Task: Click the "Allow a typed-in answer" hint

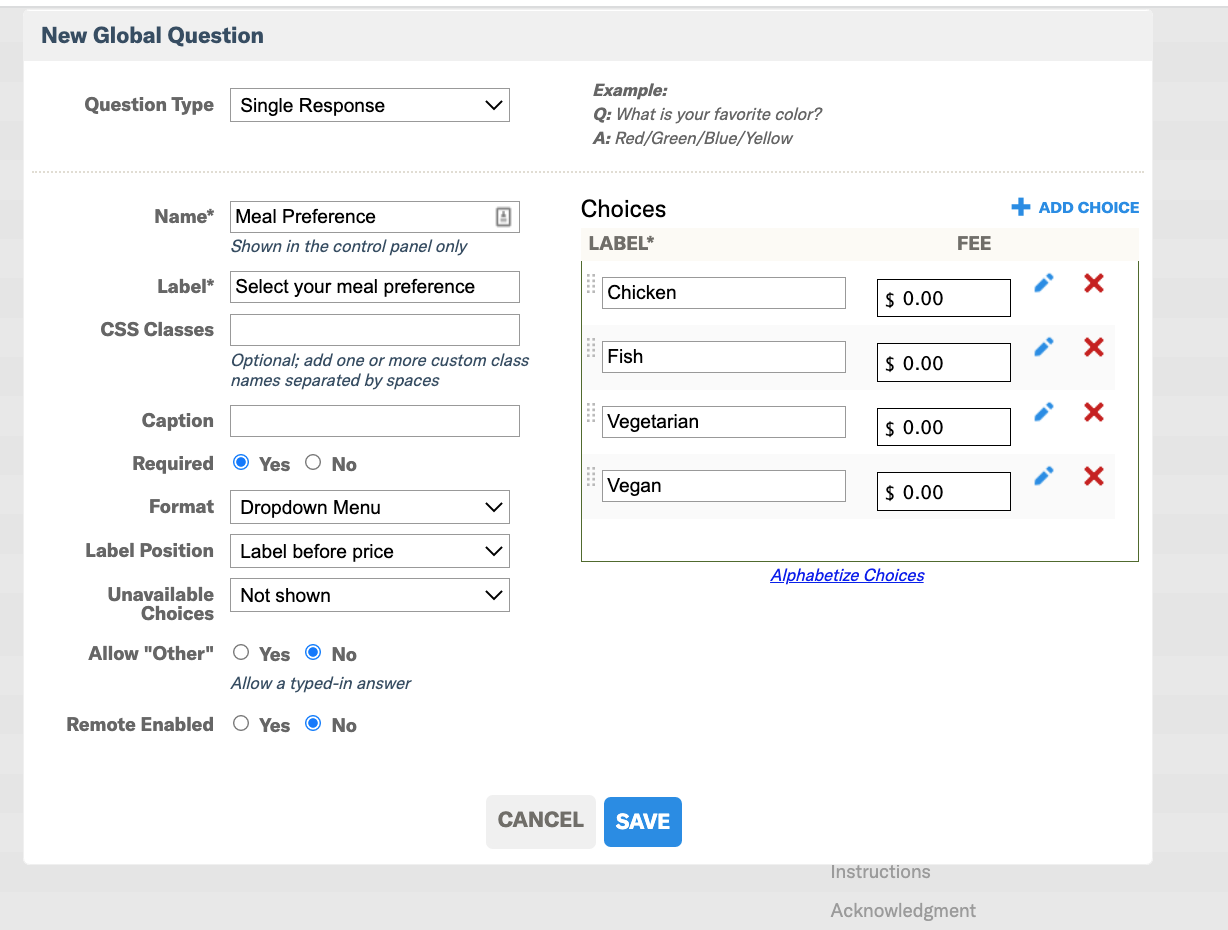Action: tap(321, 684)
